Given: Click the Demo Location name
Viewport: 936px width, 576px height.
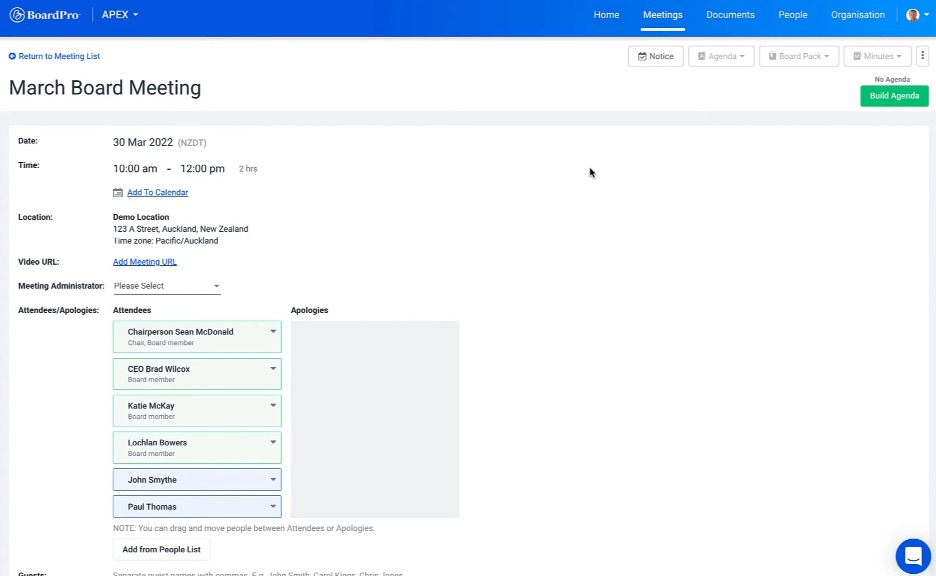Looking at the screenshot, I should [x=141, y=217].
